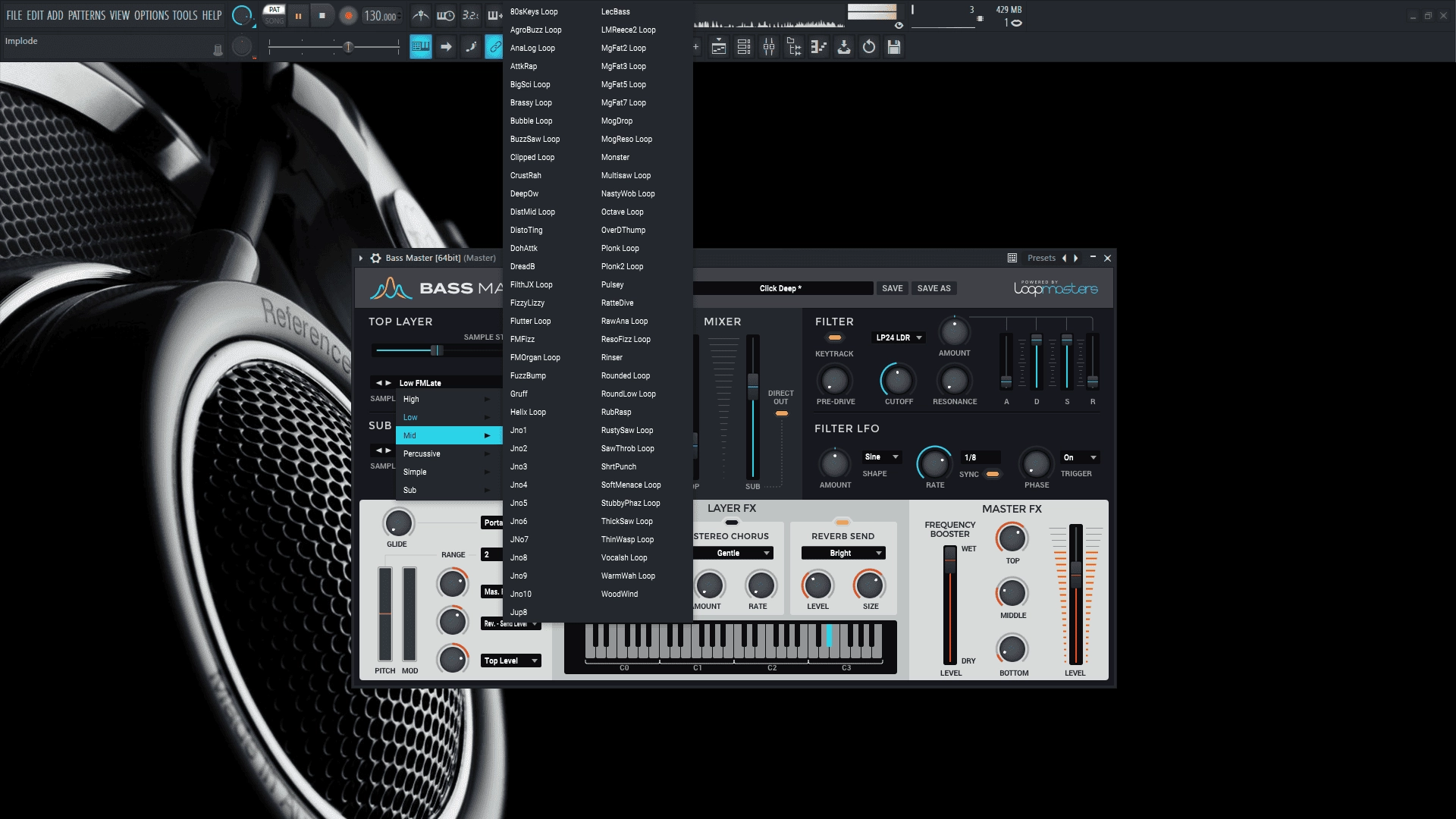Open the PATTERNS menu

tap(86, 15)
